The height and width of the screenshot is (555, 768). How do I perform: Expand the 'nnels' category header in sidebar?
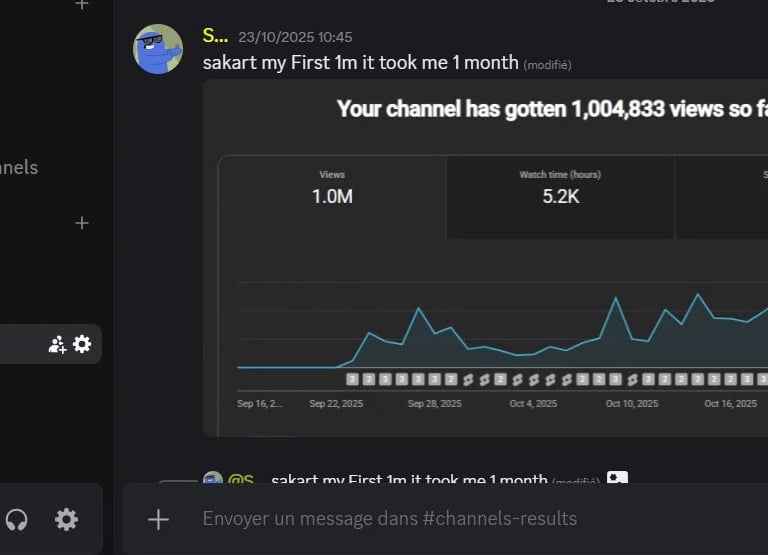point(18,168)
